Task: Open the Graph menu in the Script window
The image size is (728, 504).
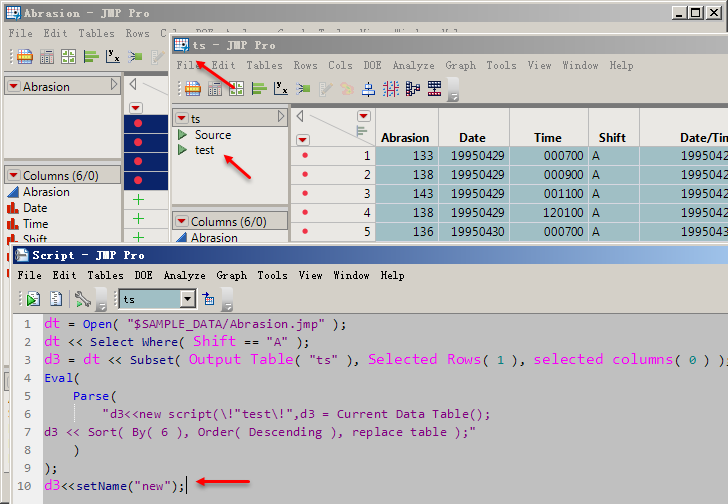Action: [231, 275]
